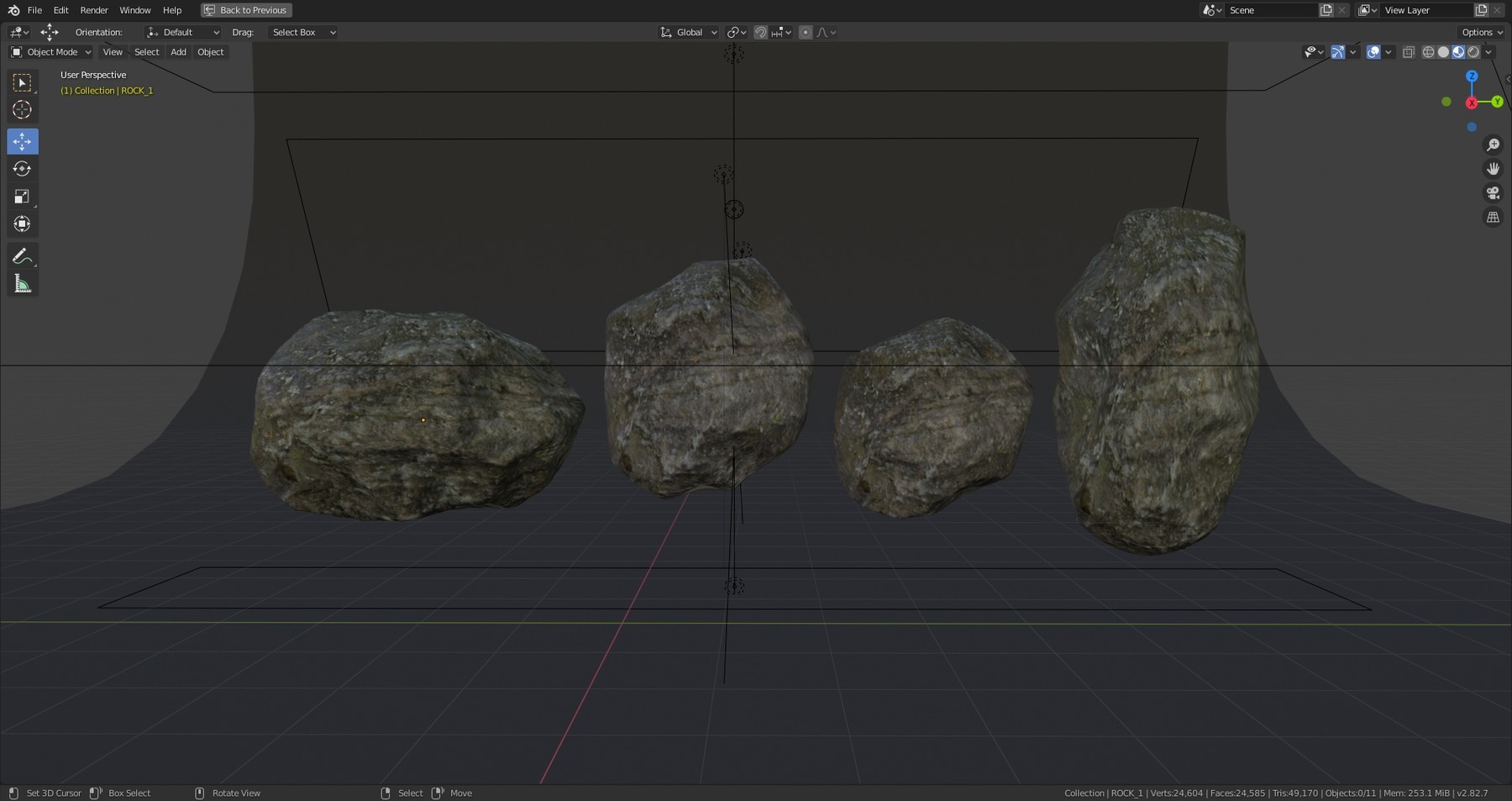Toggle X-ray mode
The image size is (1512, 801).
click(1409, 51)
